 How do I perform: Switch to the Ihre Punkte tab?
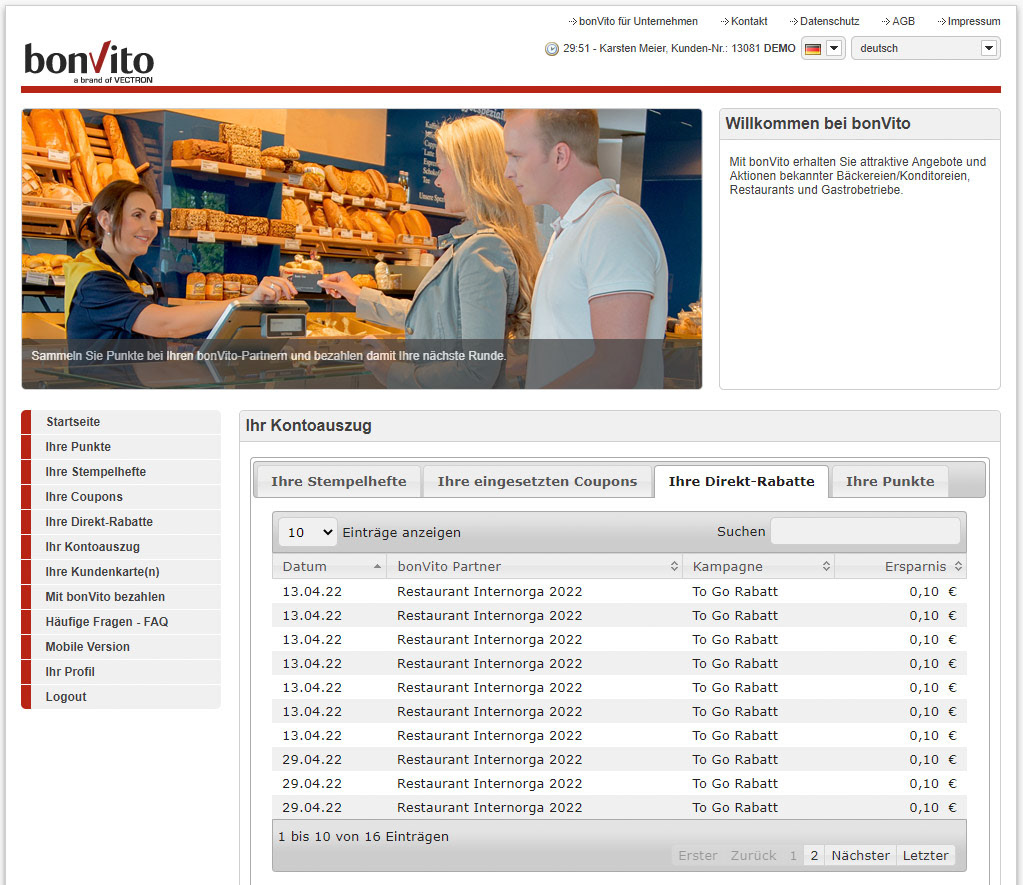(890, 482)
